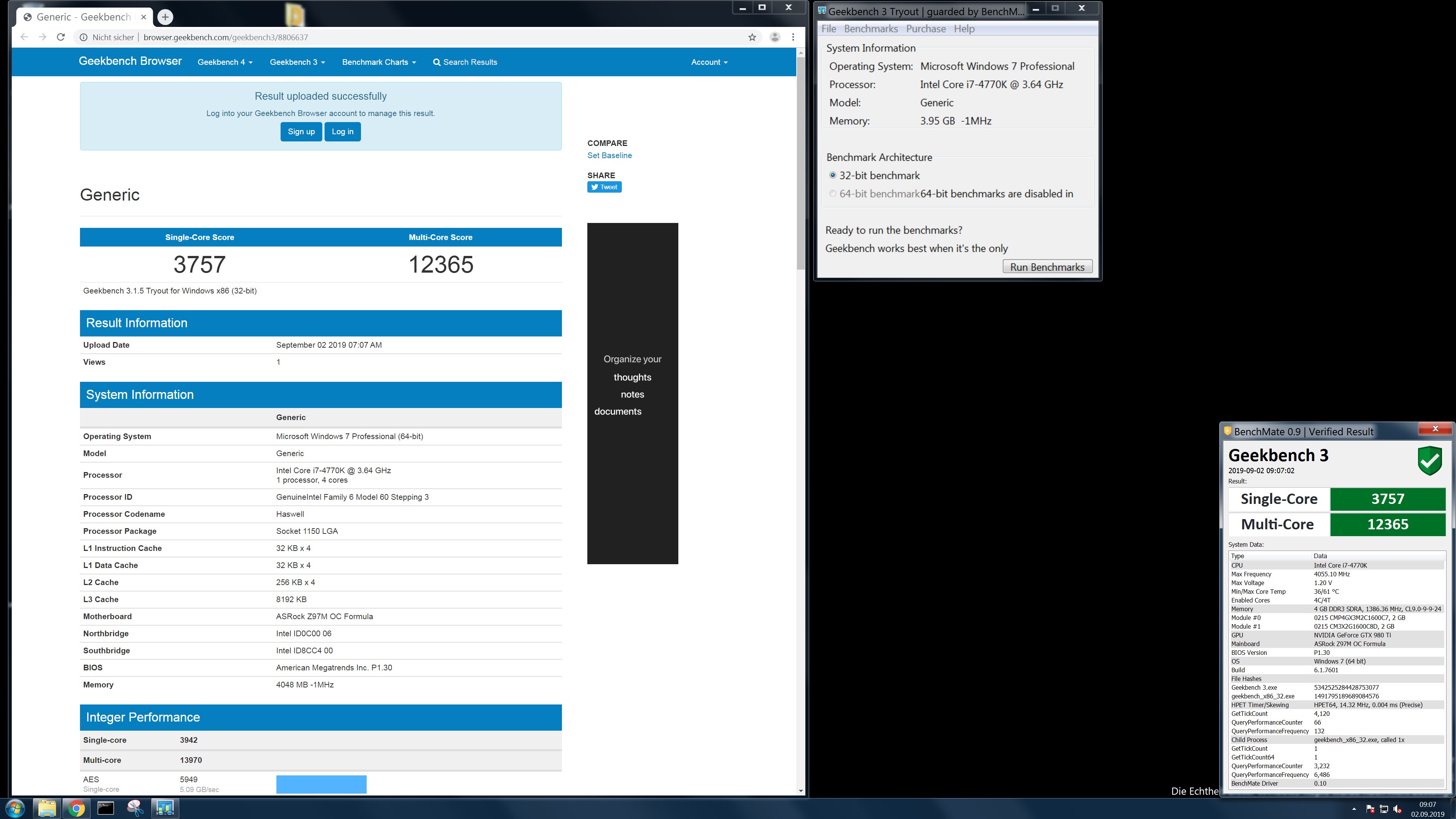Screen dimensions: 1456x819
Task: Select 32-bit benchmark radio button
Action: (x=833, y=175)
